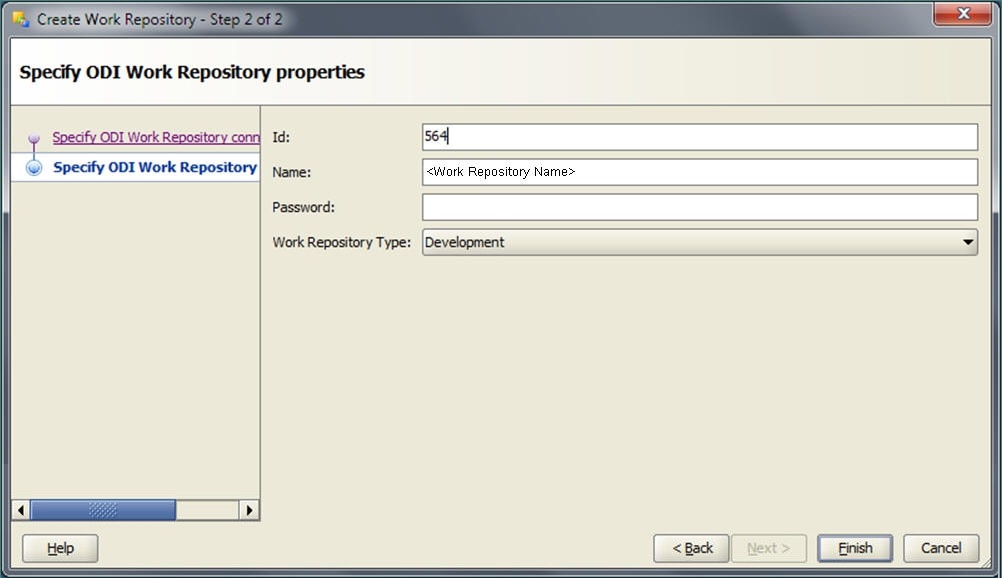This screenshot has width=1002, height=578.
Task: Click the blue current-step bullet icon
Action: click(34, 168)
